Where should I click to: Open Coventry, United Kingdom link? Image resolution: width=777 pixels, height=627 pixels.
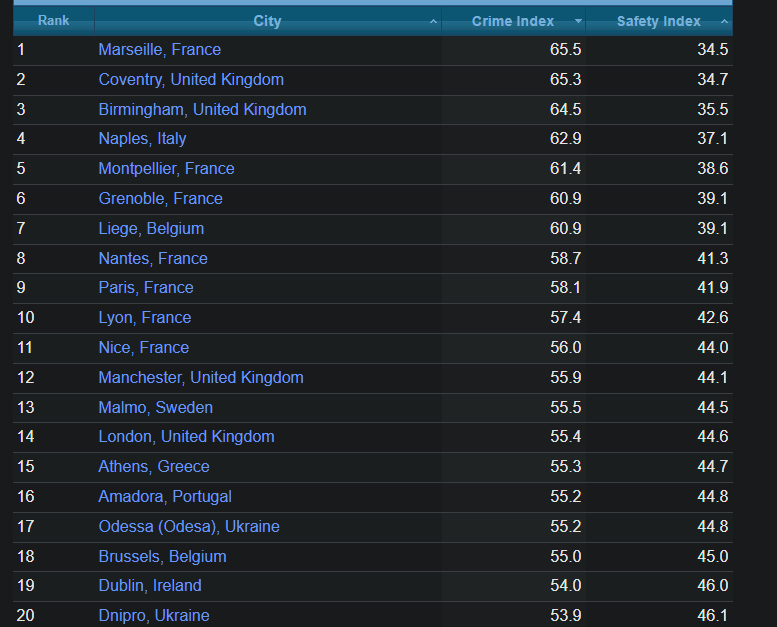(x=191, y=79)
